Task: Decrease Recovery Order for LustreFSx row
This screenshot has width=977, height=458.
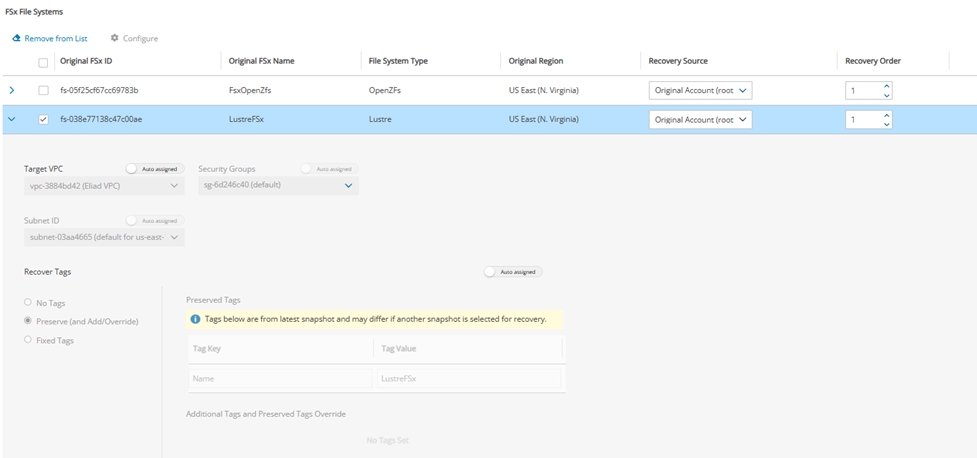Action: click(886, 124)
